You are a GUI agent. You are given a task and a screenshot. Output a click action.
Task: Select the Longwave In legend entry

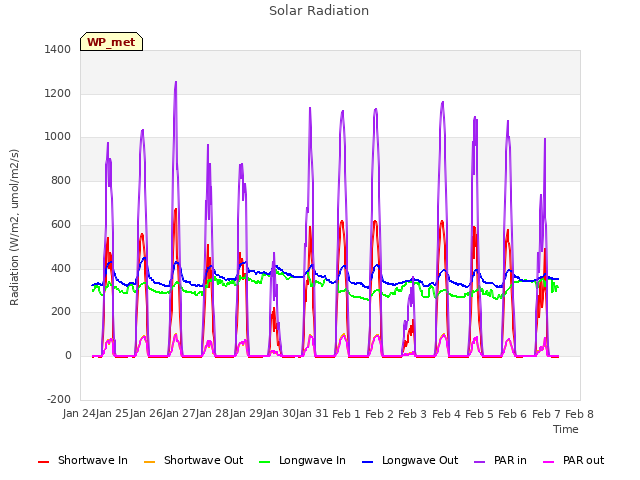(x=302, y=460)
